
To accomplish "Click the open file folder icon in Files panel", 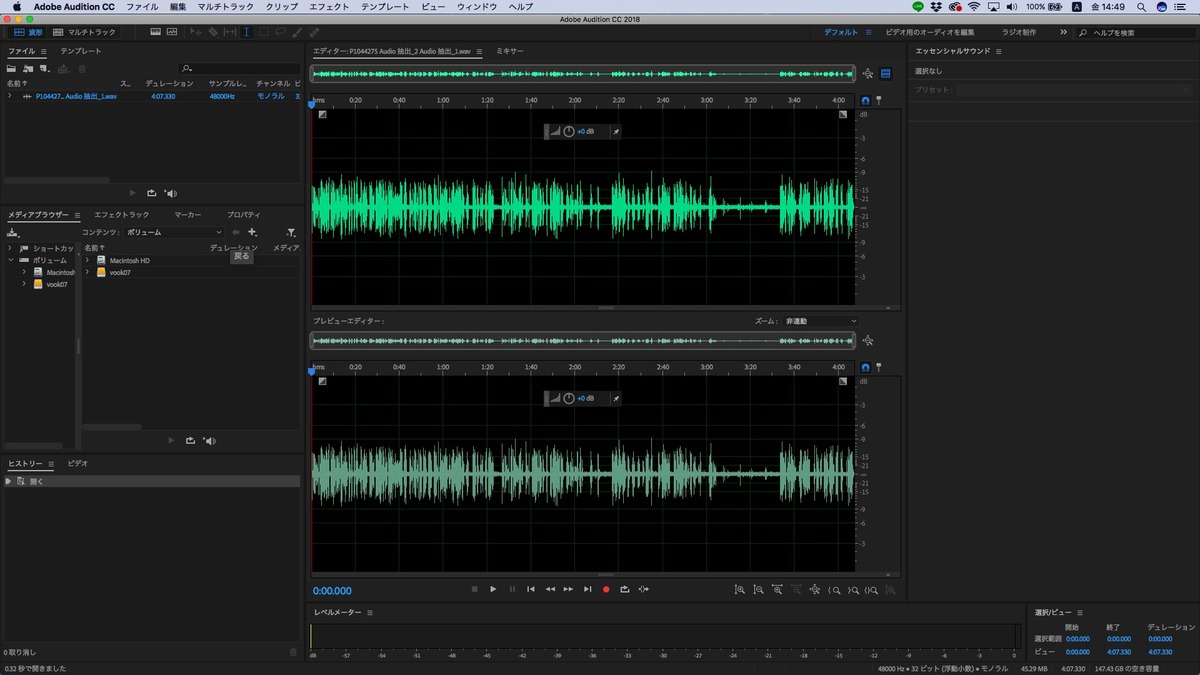I will (12, 68).
